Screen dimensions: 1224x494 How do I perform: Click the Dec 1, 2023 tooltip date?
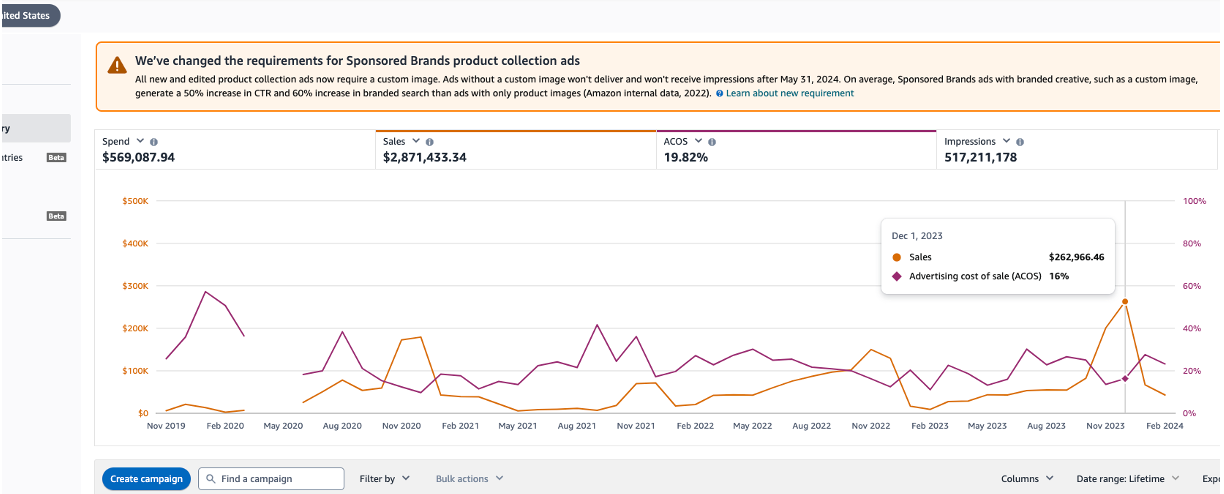coord(917,236)
